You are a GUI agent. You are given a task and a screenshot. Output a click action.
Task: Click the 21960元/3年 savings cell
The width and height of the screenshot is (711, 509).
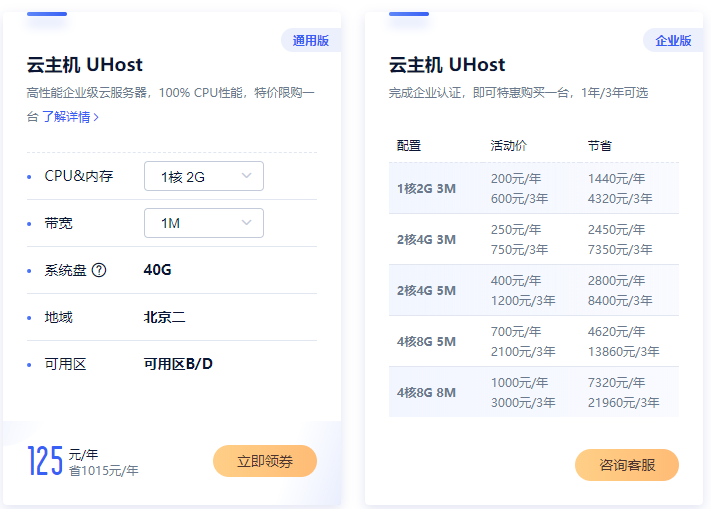coord(624,402)
